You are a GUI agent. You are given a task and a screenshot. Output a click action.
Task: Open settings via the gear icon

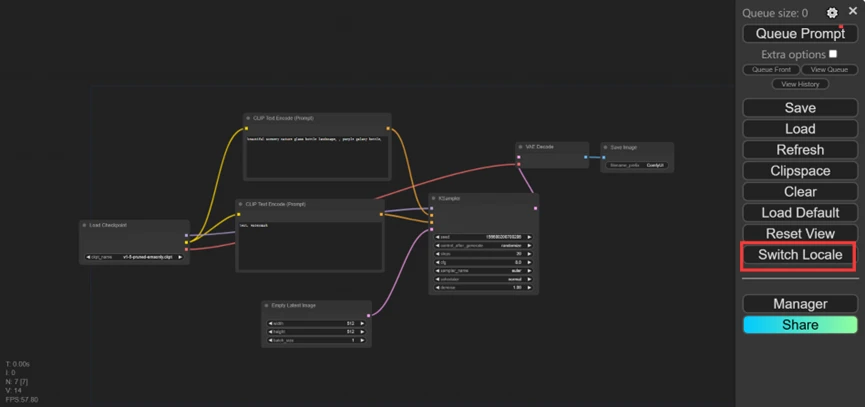tap(832, 13)
